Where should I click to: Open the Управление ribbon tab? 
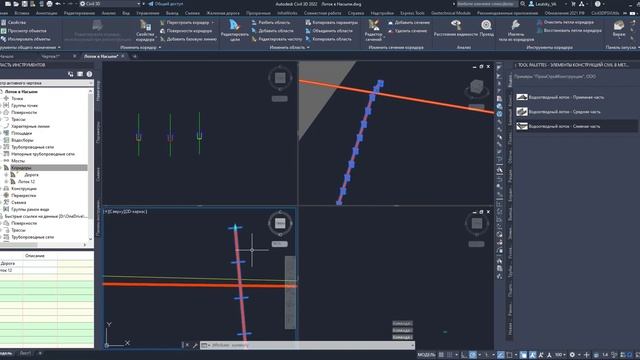(x=147, y=13)
